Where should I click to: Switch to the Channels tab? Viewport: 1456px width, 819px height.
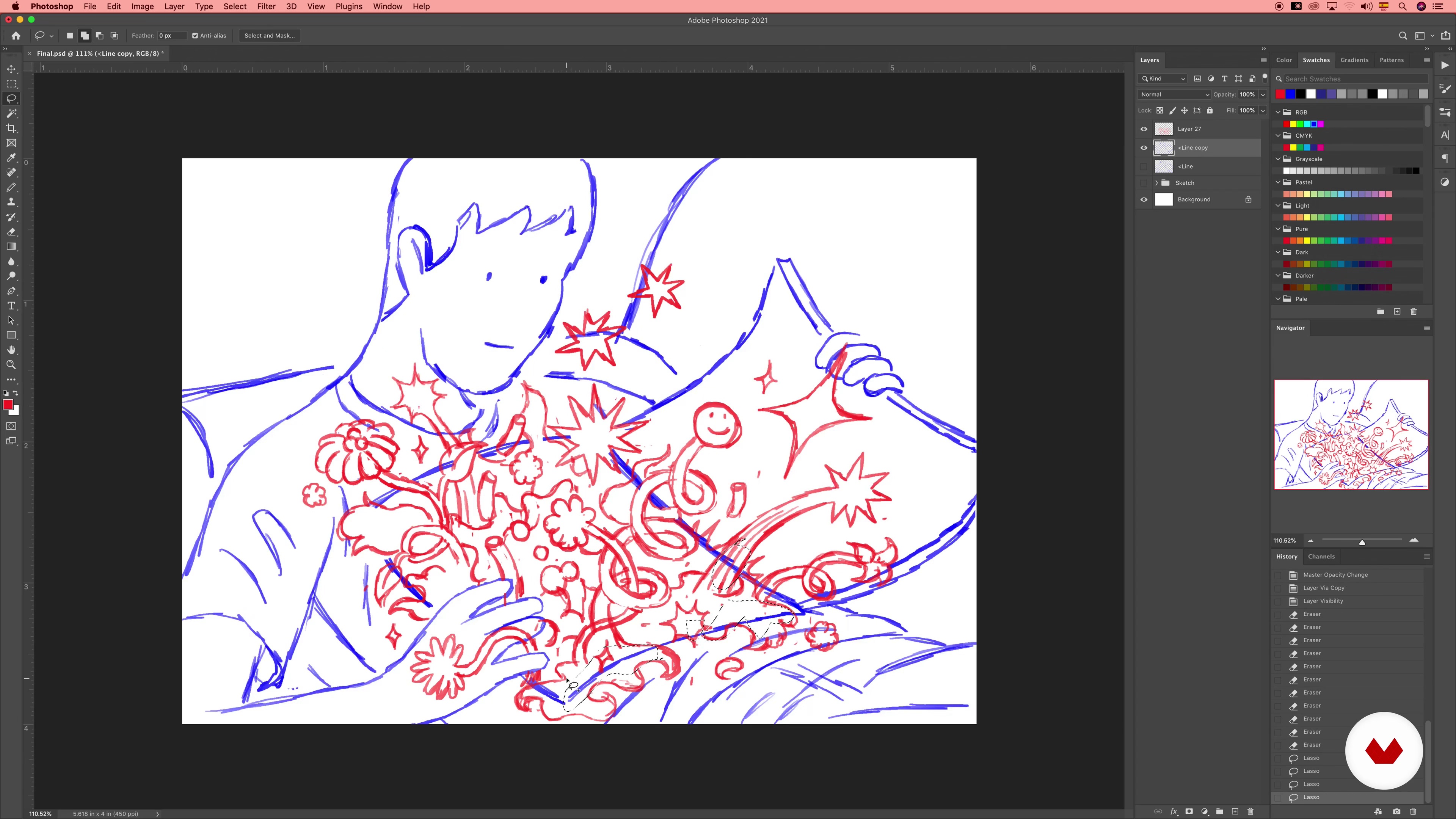tap(1321, 556)
